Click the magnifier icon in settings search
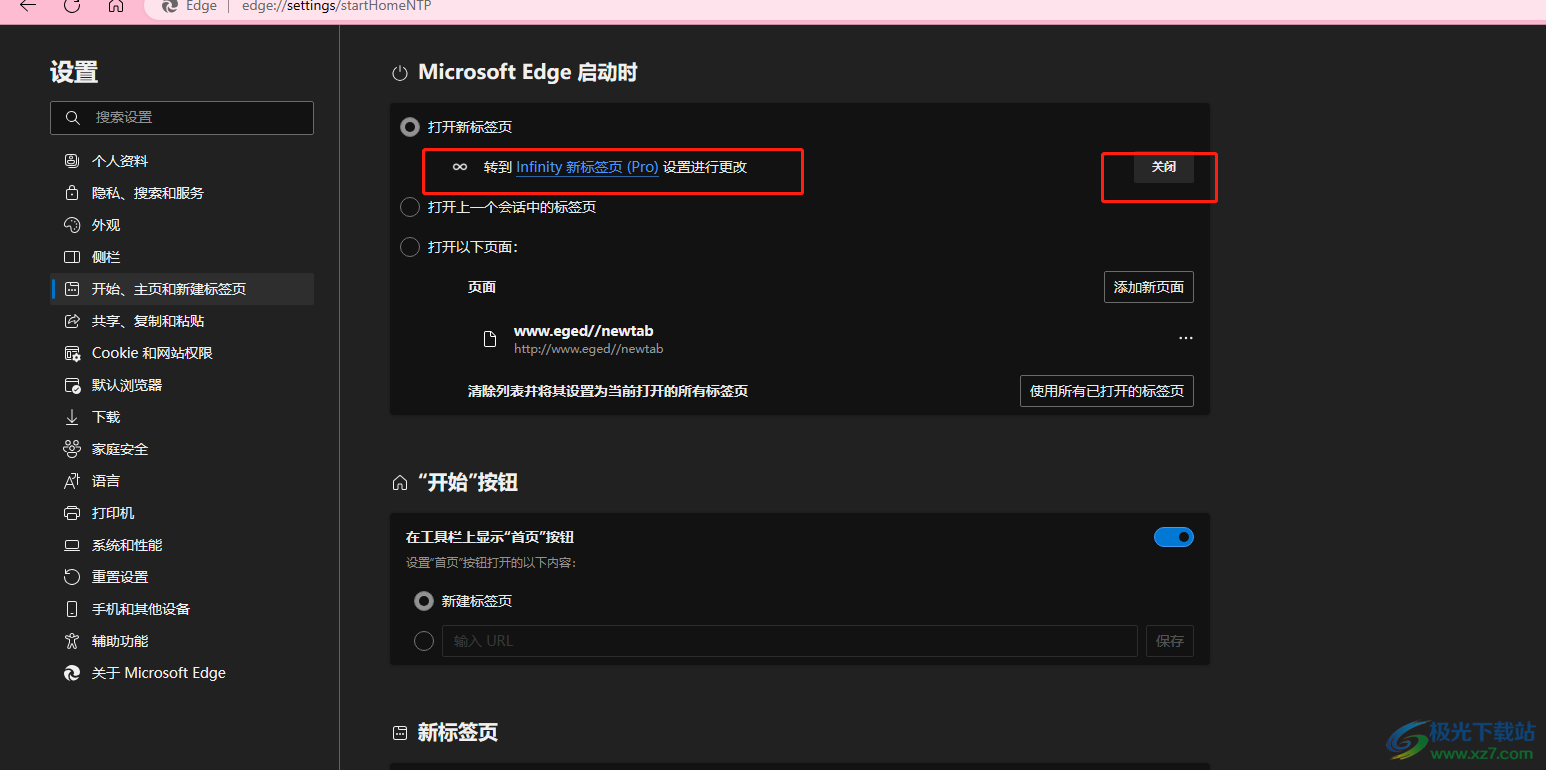Image resolution: width=1546 pixels, height=770 pixels. [x=72, y=118]
